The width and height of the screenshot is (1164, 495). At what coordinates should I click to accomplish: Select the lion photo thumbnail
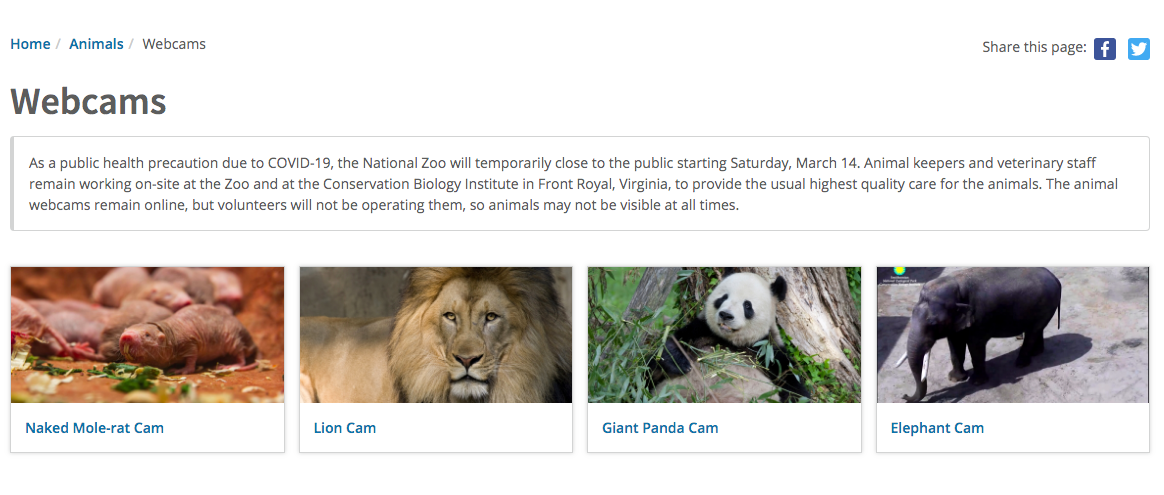pyautogui.click(x=436, y=335)
